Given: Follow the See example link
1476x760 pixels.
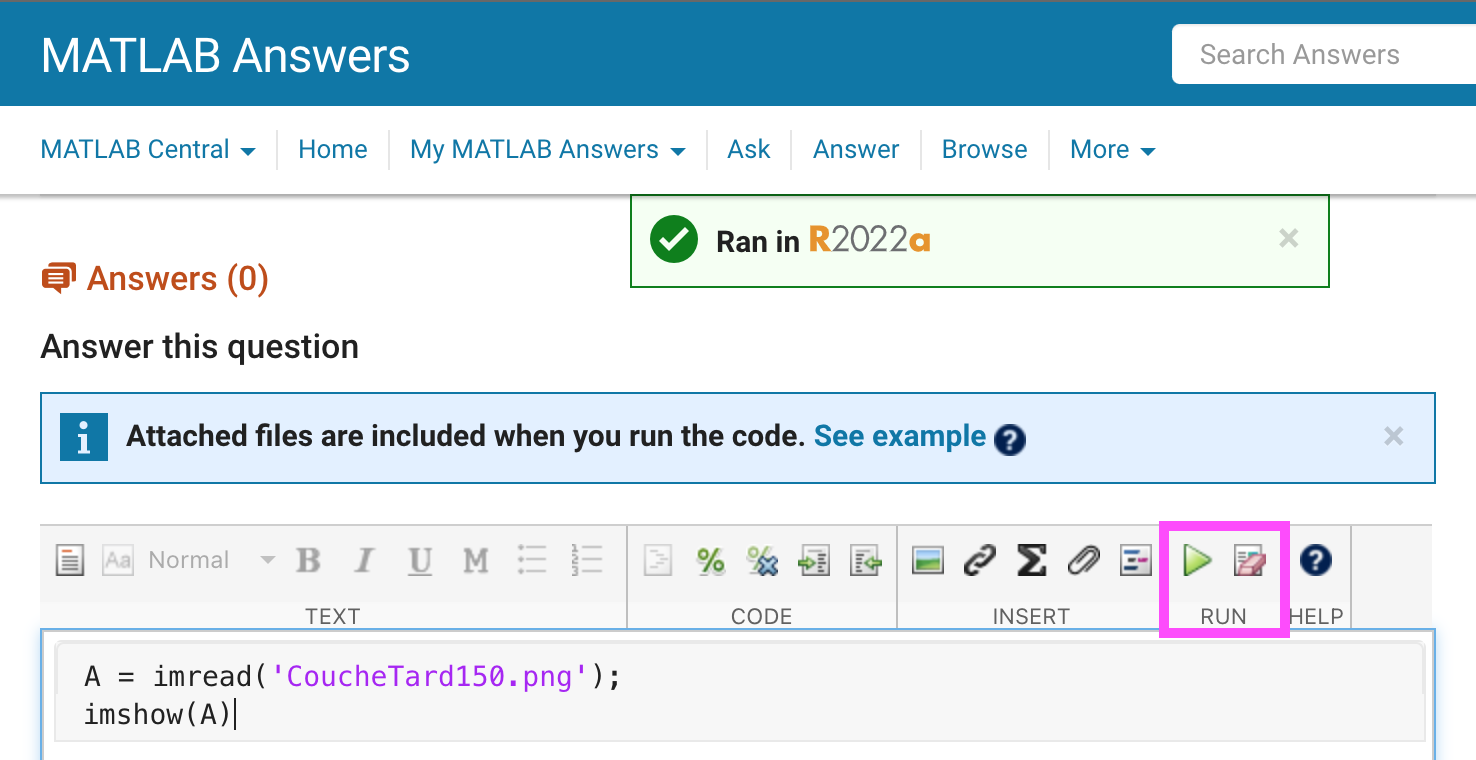Looking at the screenshot, I should tap(899, 437).
